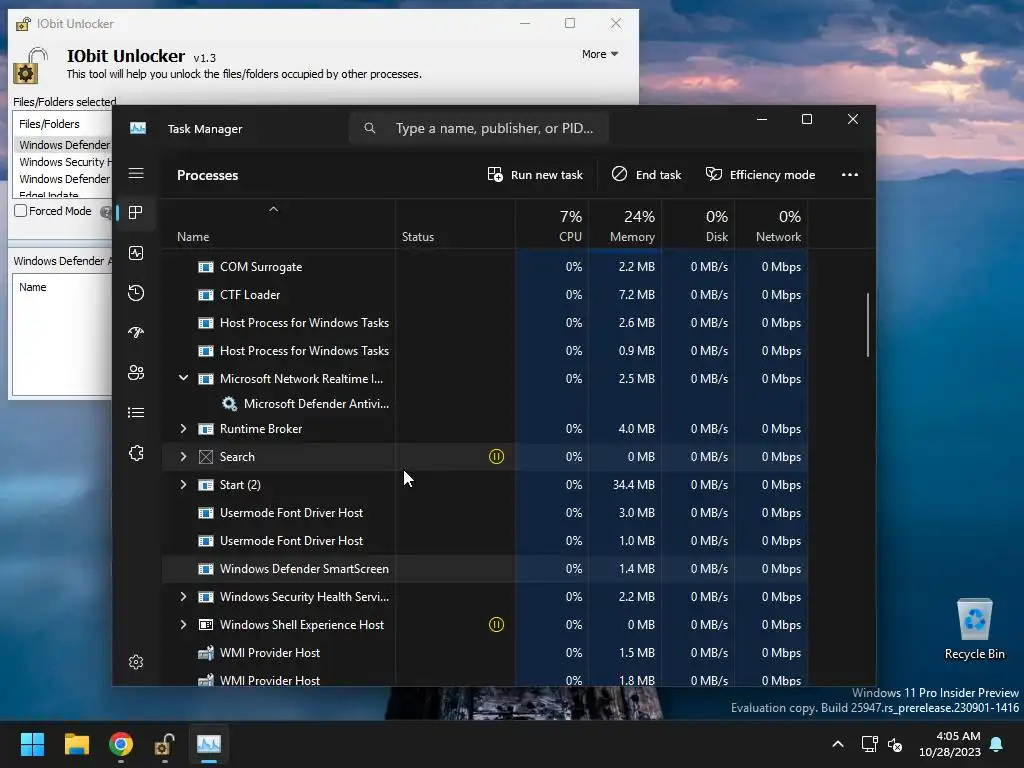The height and width of the screenshot is (768, 1024).
Task: Open the three-dot more options menu
Action: point(850,174)
